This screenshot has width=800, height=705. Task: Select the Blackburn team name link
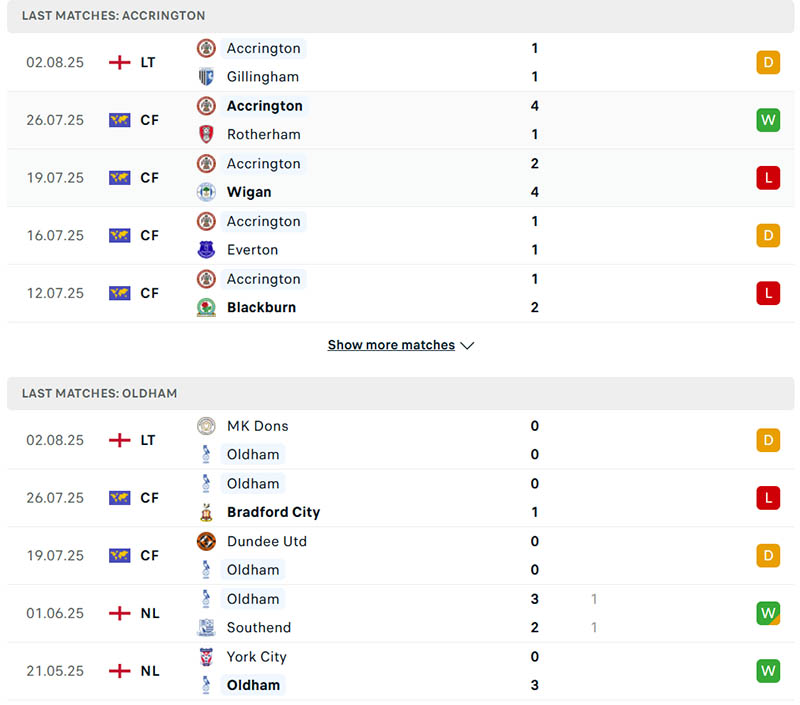pos(261,308)
